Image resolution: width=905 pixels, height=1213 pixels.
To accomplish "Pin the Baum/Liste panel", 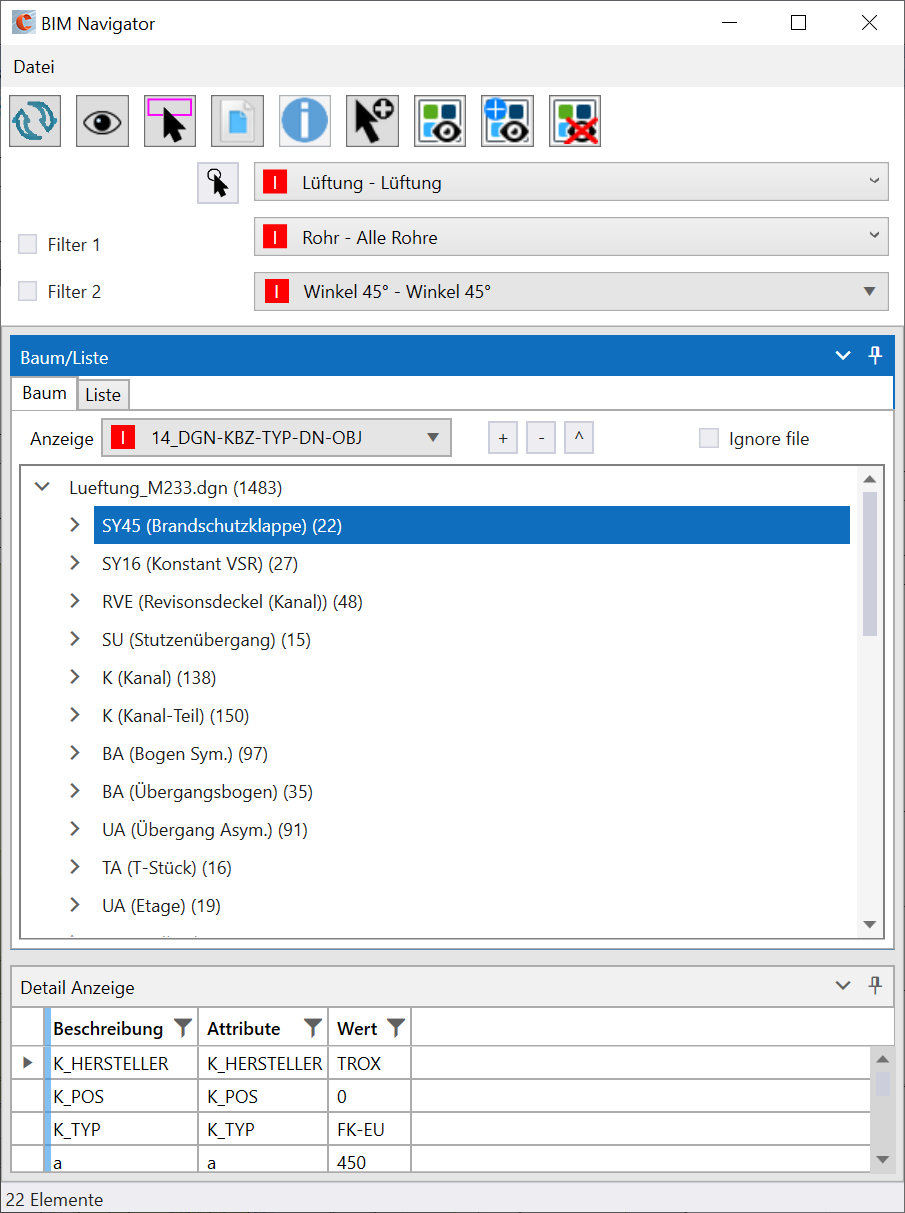I will pos(875,356).
